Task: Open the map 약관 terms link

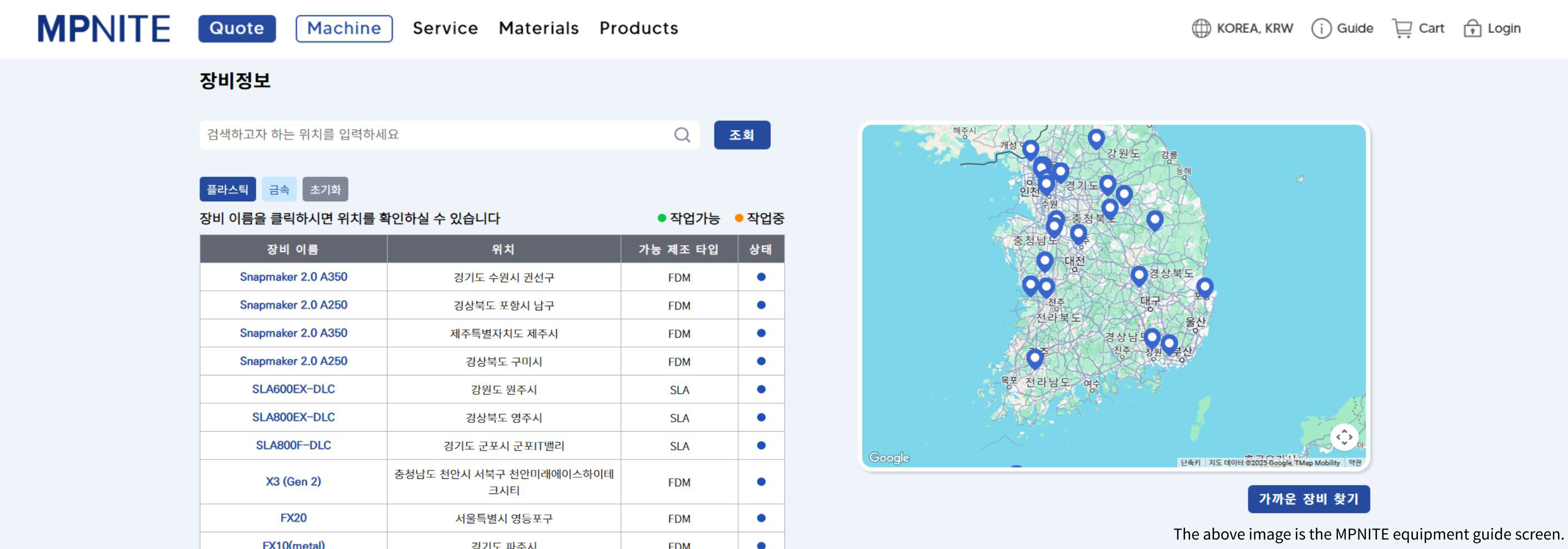Action: click(1355, 462)
